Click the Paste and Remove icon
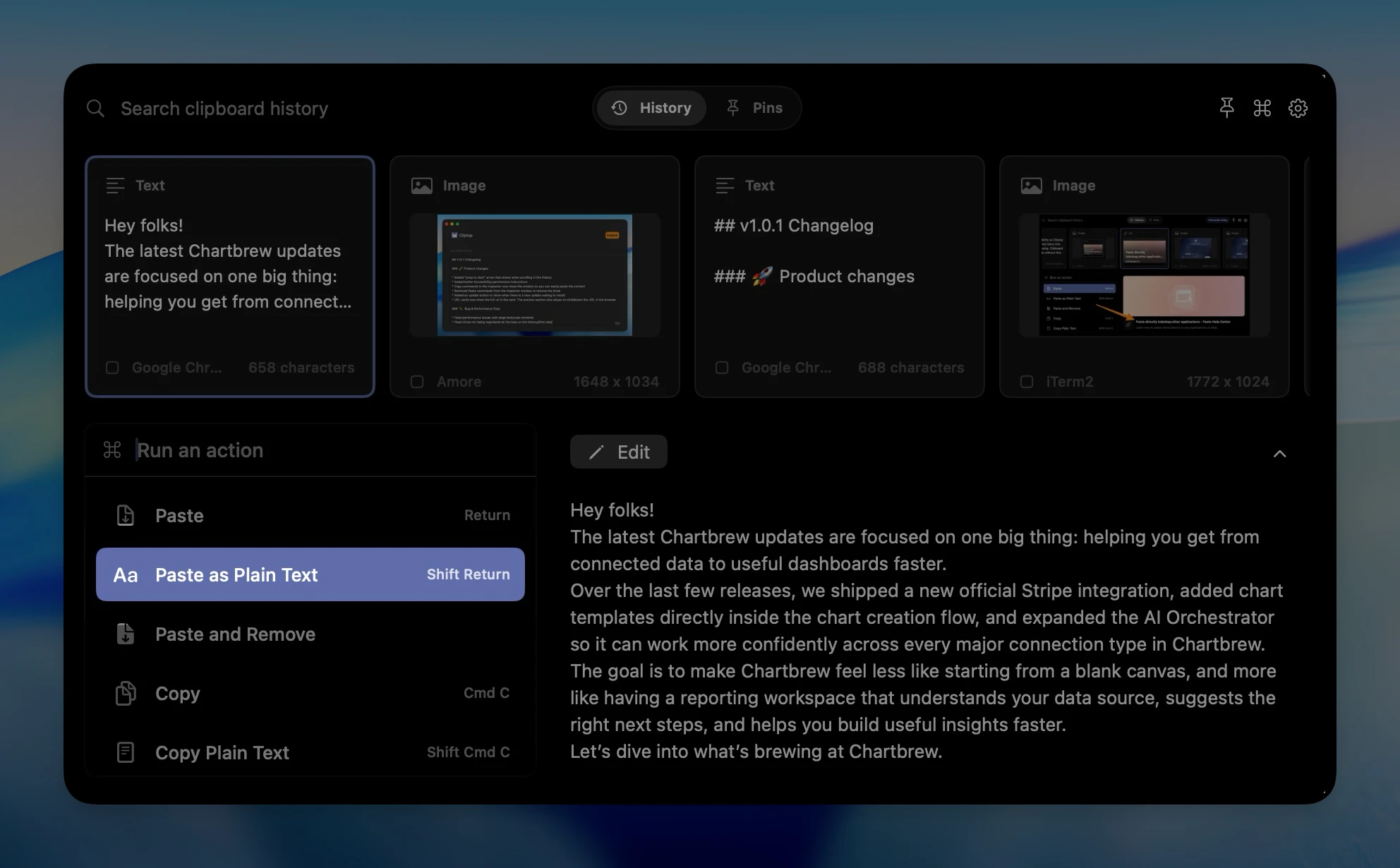 coord(125,634)
